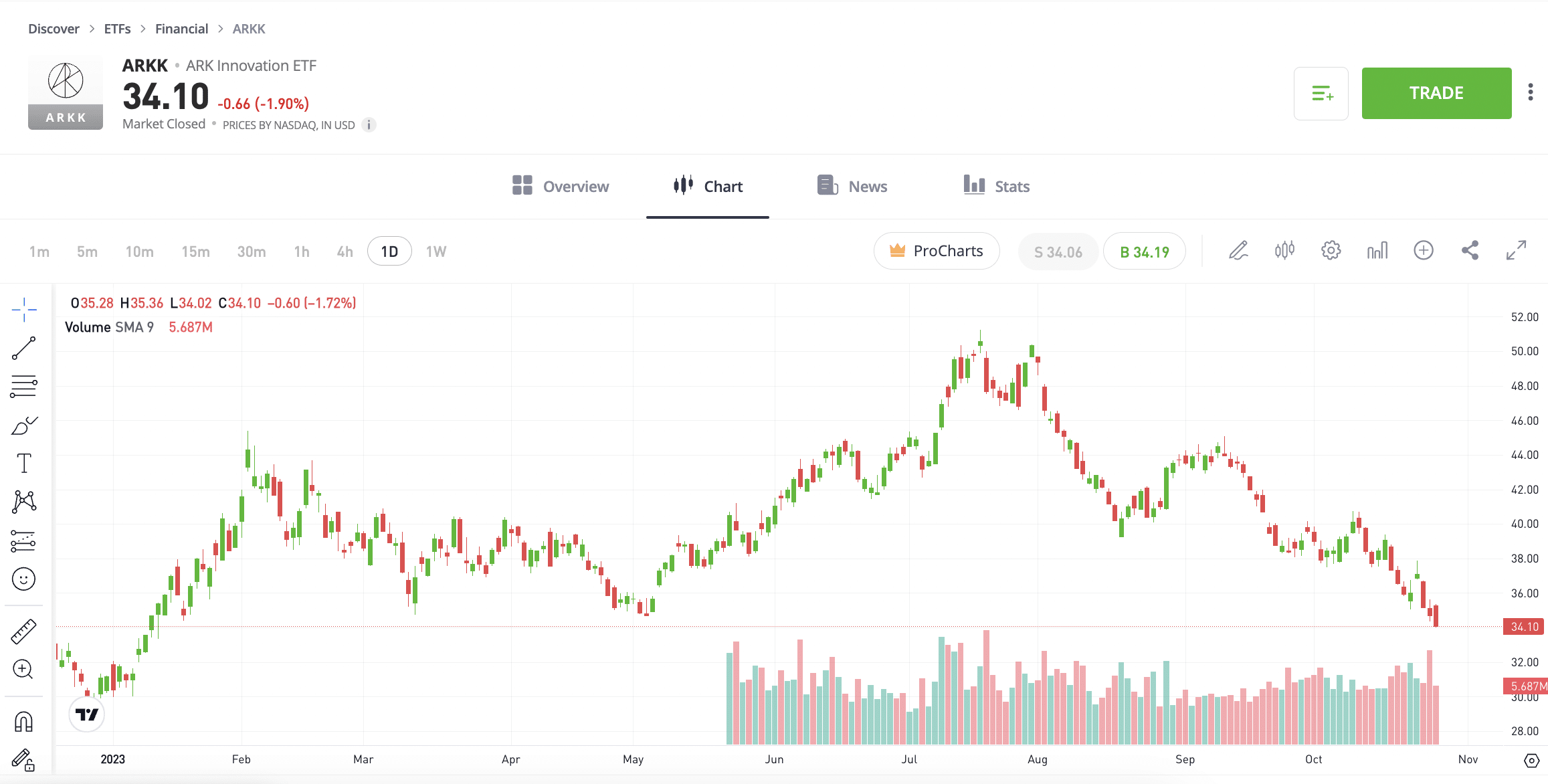Select the 1h timeframe

click(302, 252)
